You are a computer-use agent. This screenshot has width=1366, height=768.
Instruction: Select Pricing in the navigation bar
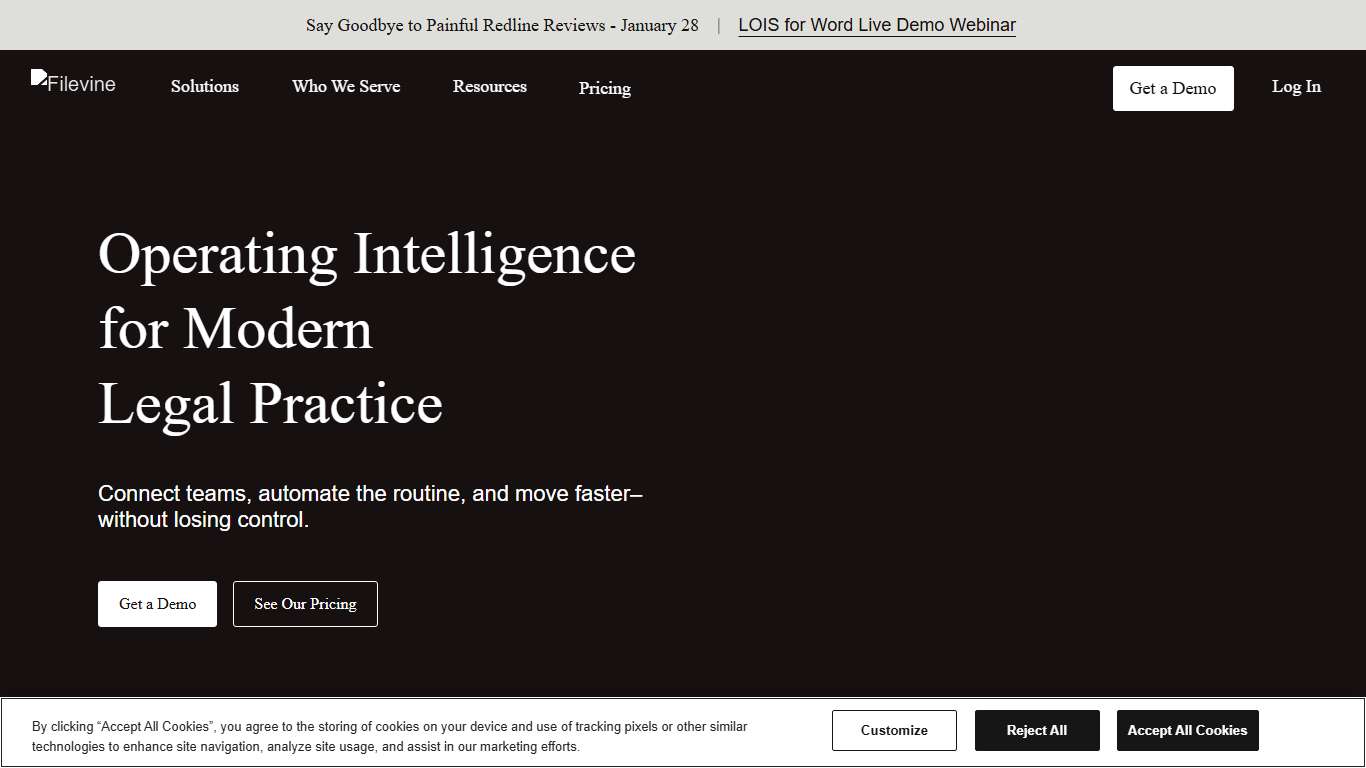coord(604,88)
